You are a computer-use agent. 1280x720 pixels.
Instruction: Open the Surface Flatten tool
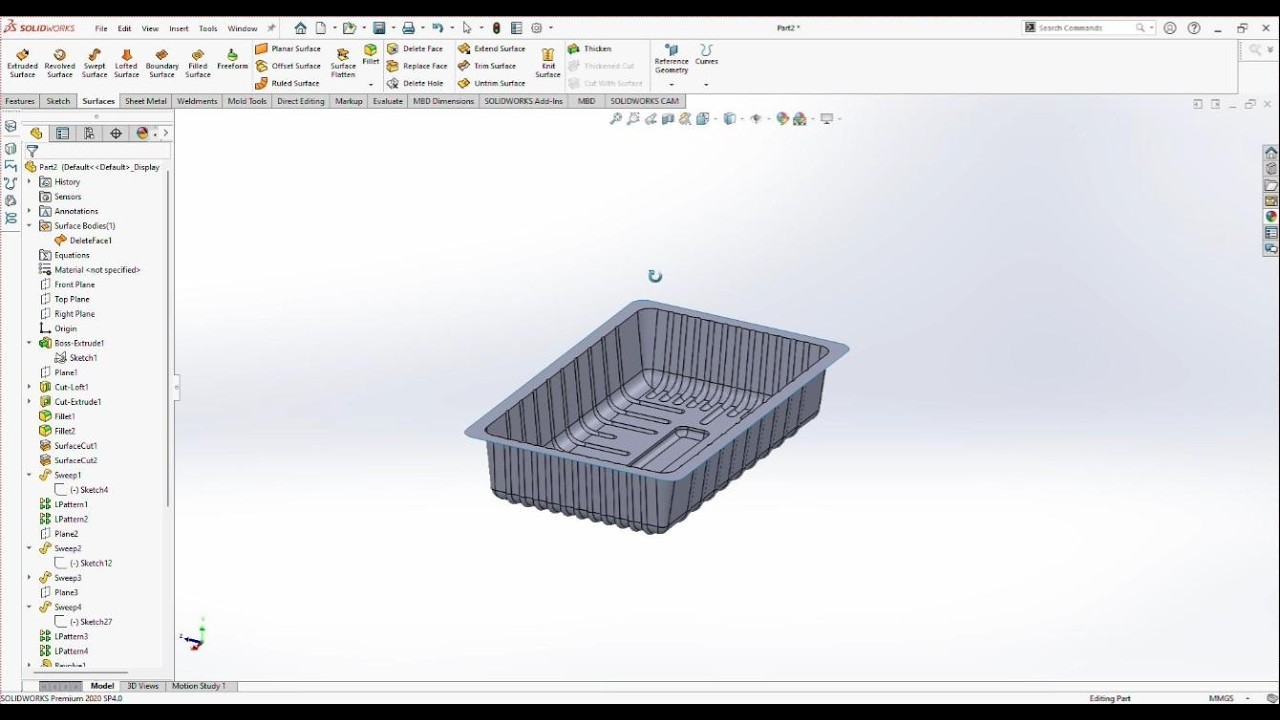[343, 62]
